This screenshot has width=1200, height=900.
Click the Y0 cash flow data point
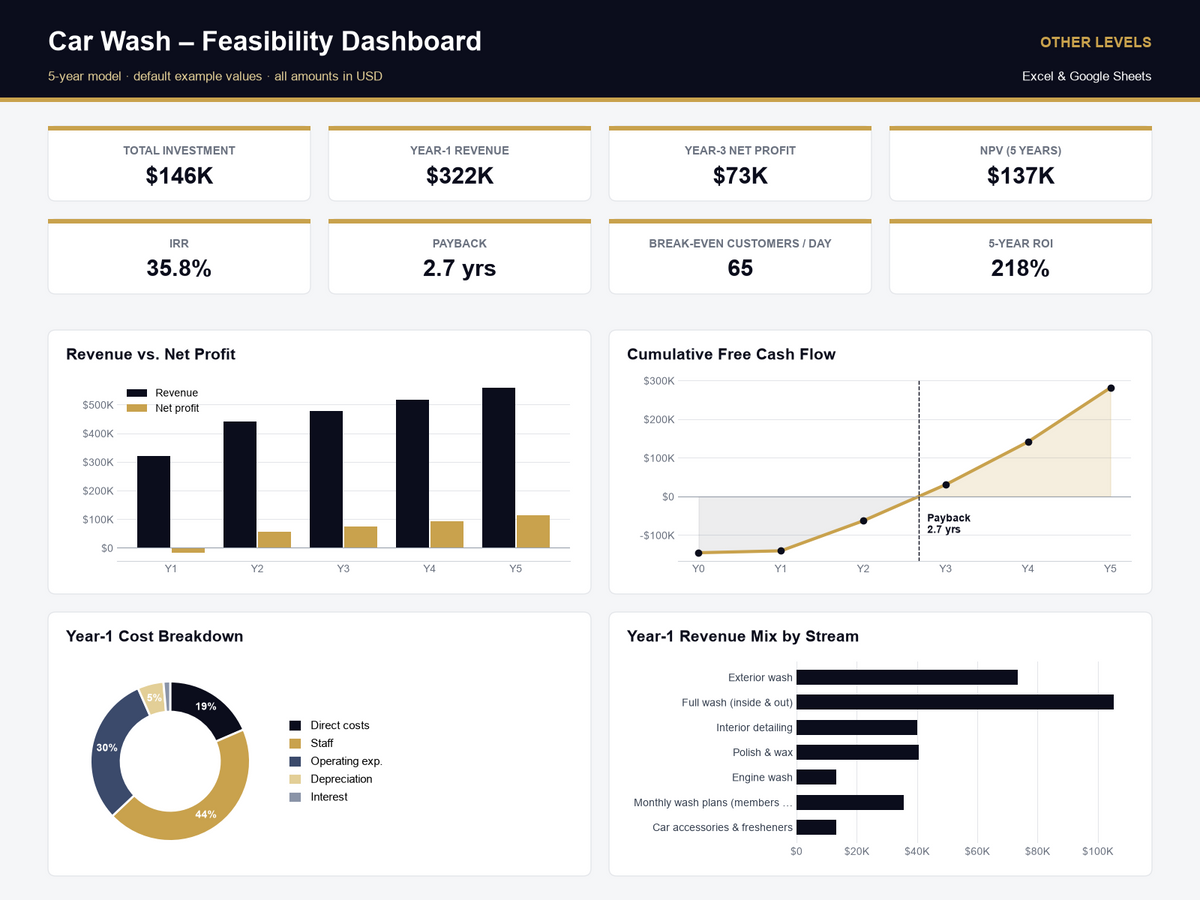coord(698,553)
